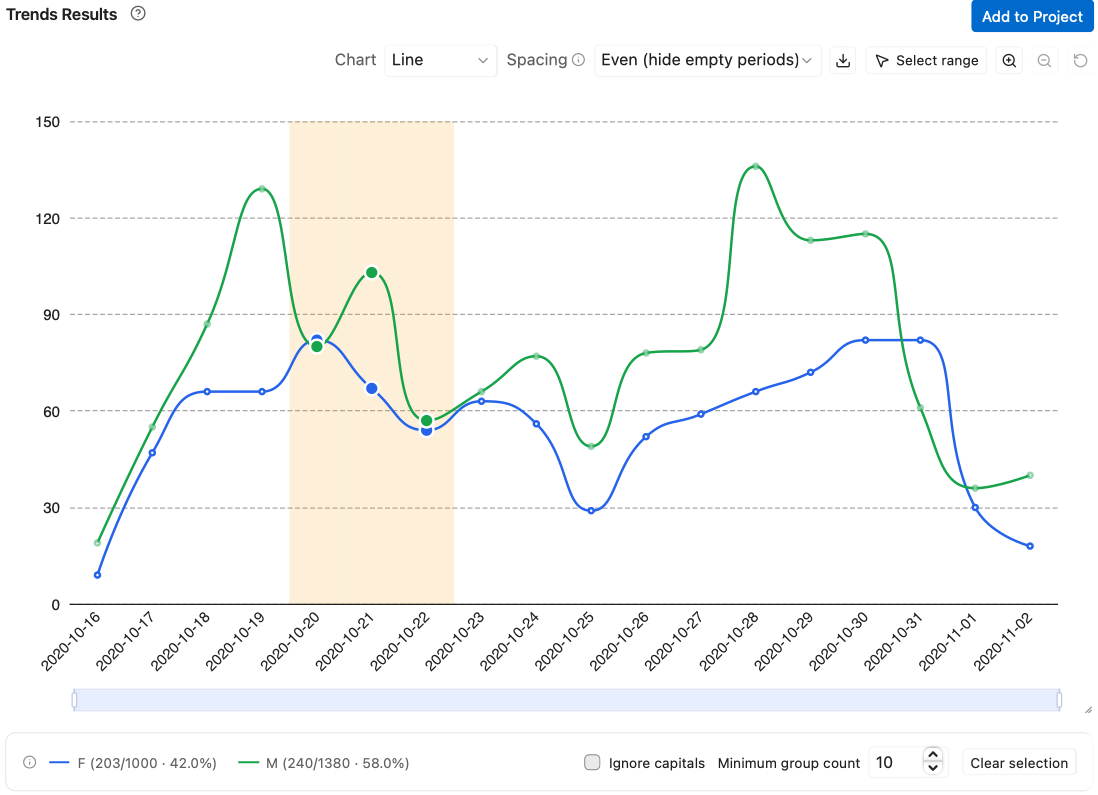The width and height of the screenshot is (1098, 795).
Task: Click the Trends Results help icon
Action: pyautogui.click(x=138, y=13)
